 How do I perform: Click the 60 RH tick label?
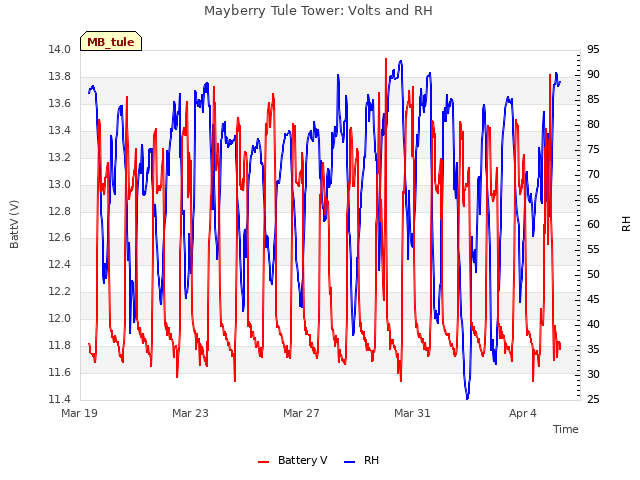pyautogui.click(x=593, y=224)
